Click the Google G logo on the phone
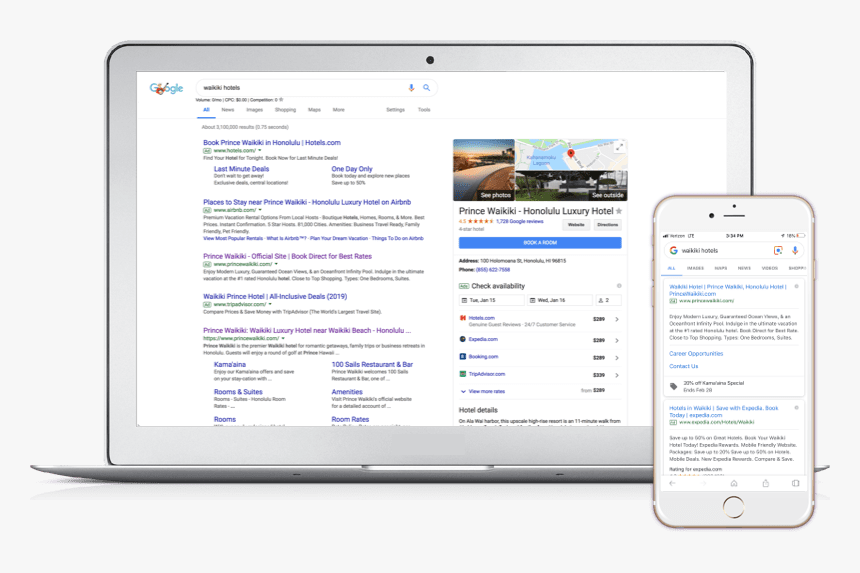The height and width of the screenshot is (573, 860). click(674, 251)
